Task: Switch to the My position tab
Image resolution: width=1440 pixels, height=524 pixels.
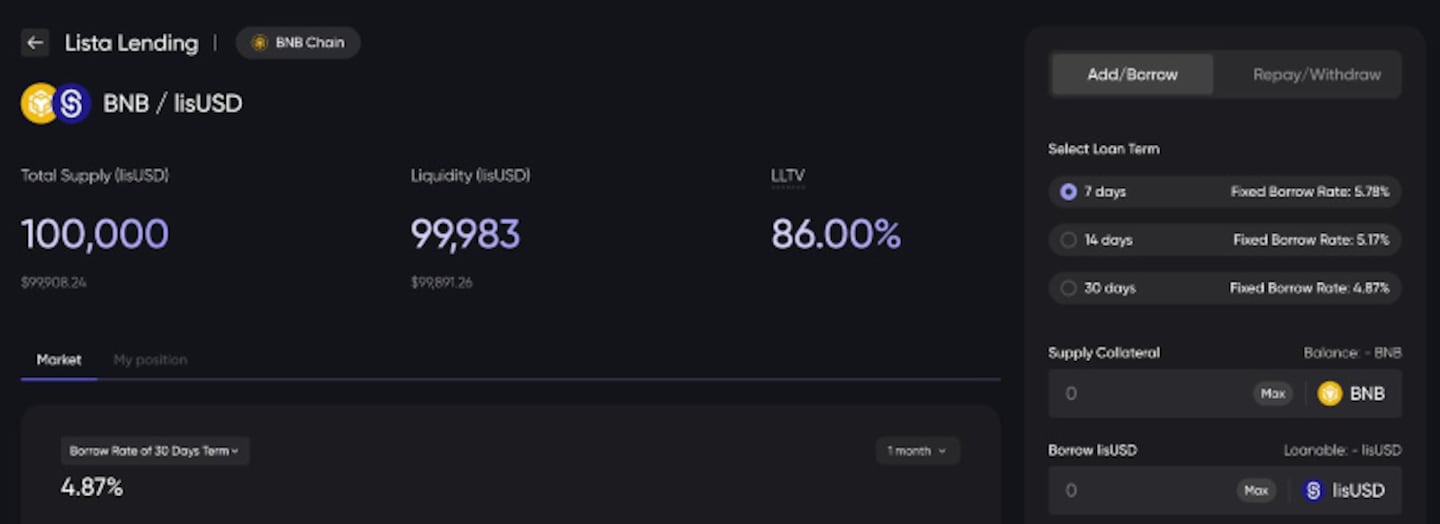Action: point(150,360)
